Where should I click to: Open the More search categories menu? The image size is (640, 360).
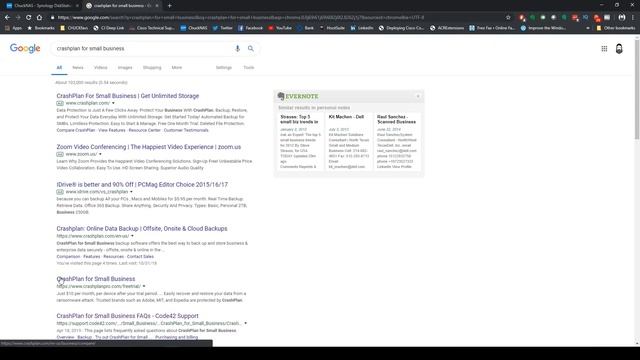pos(177,68)
